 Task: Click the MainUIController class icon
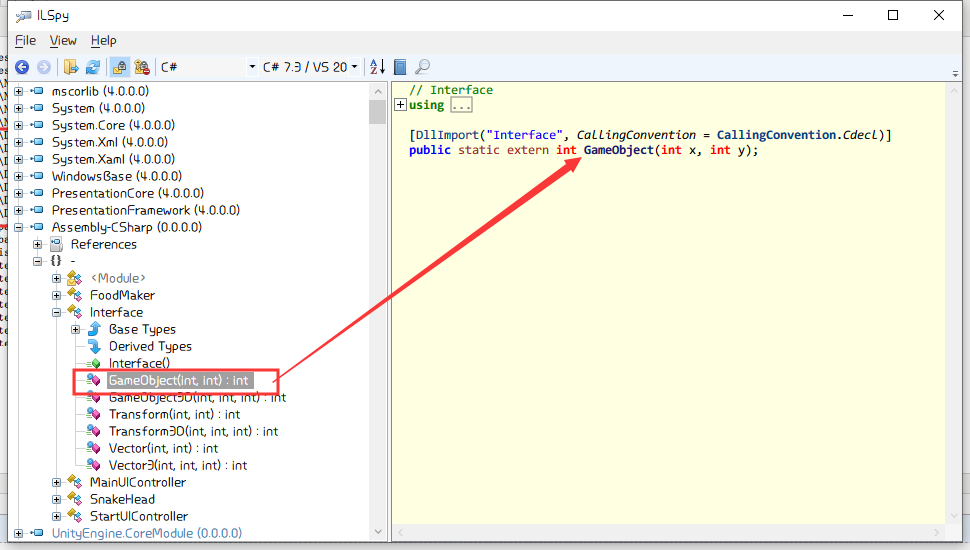75,482
